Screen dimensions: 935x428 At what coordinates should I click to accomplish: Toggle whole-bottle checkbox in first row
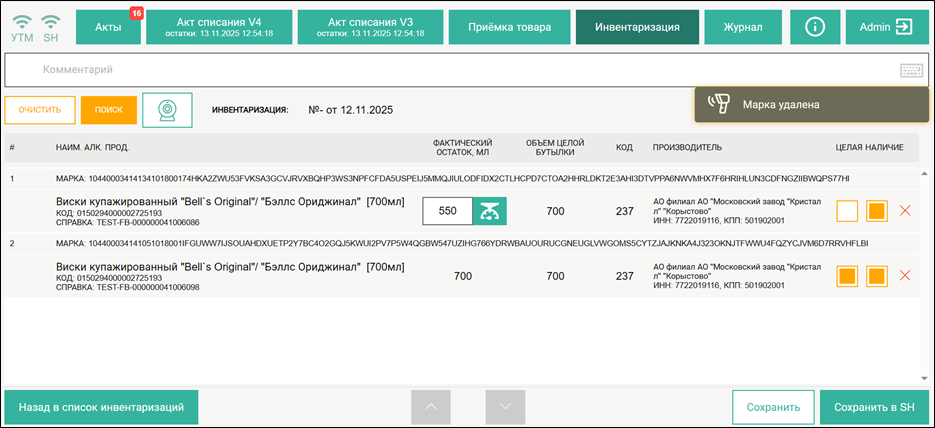[847, 211]
